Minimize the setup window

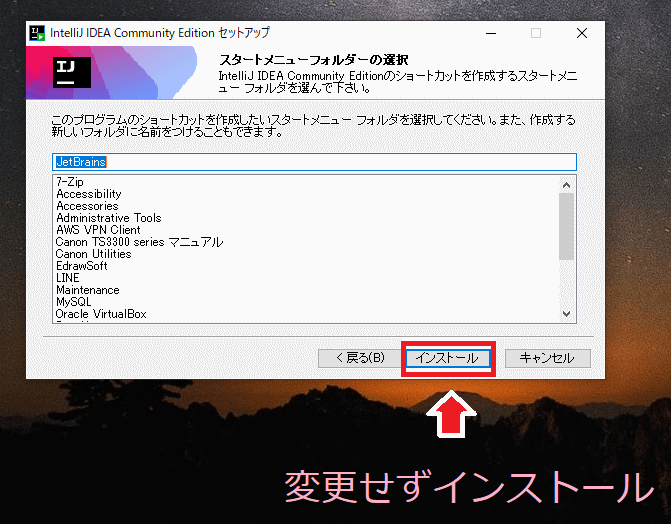pyautogui.click(x=491, y=33)
